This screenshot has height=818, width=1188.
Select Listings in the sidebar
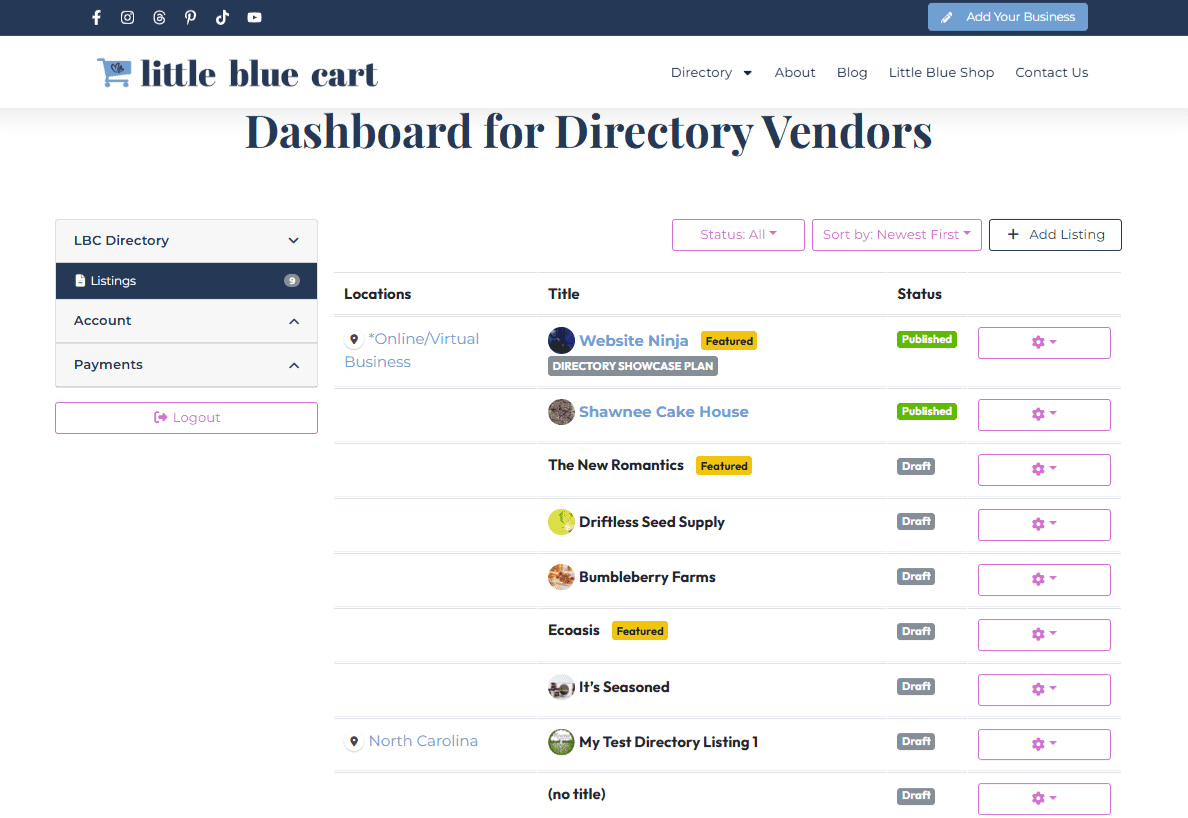click(113, 281)
